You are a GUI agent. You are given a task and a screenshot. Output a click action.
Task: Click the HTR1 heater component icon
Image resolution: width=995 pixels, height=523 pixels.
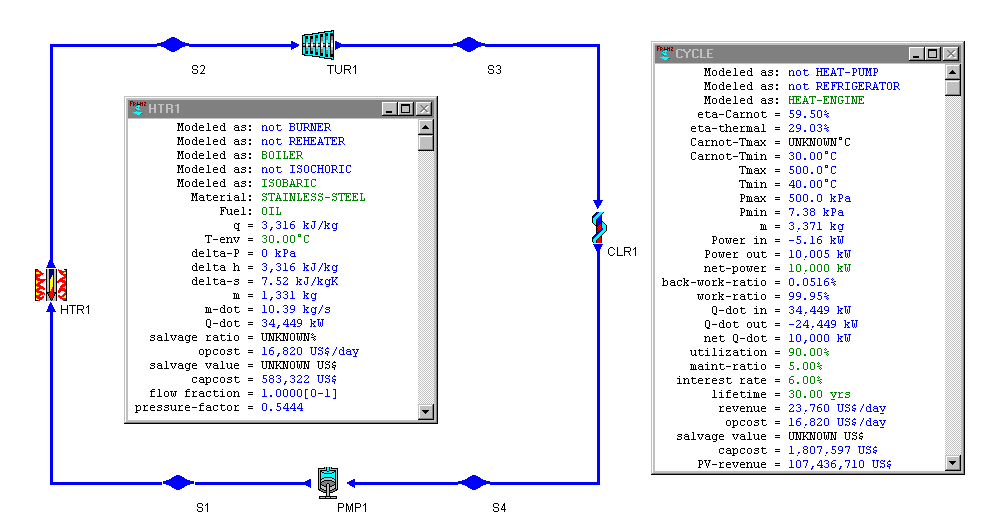(x=49, y=286)
